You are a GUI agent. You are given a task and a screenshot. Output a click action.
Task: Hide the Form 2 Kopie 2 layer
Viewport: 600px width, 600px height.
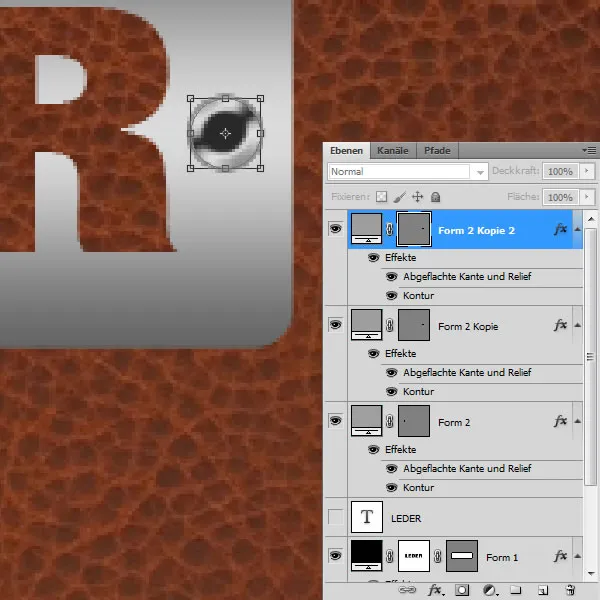335,229
